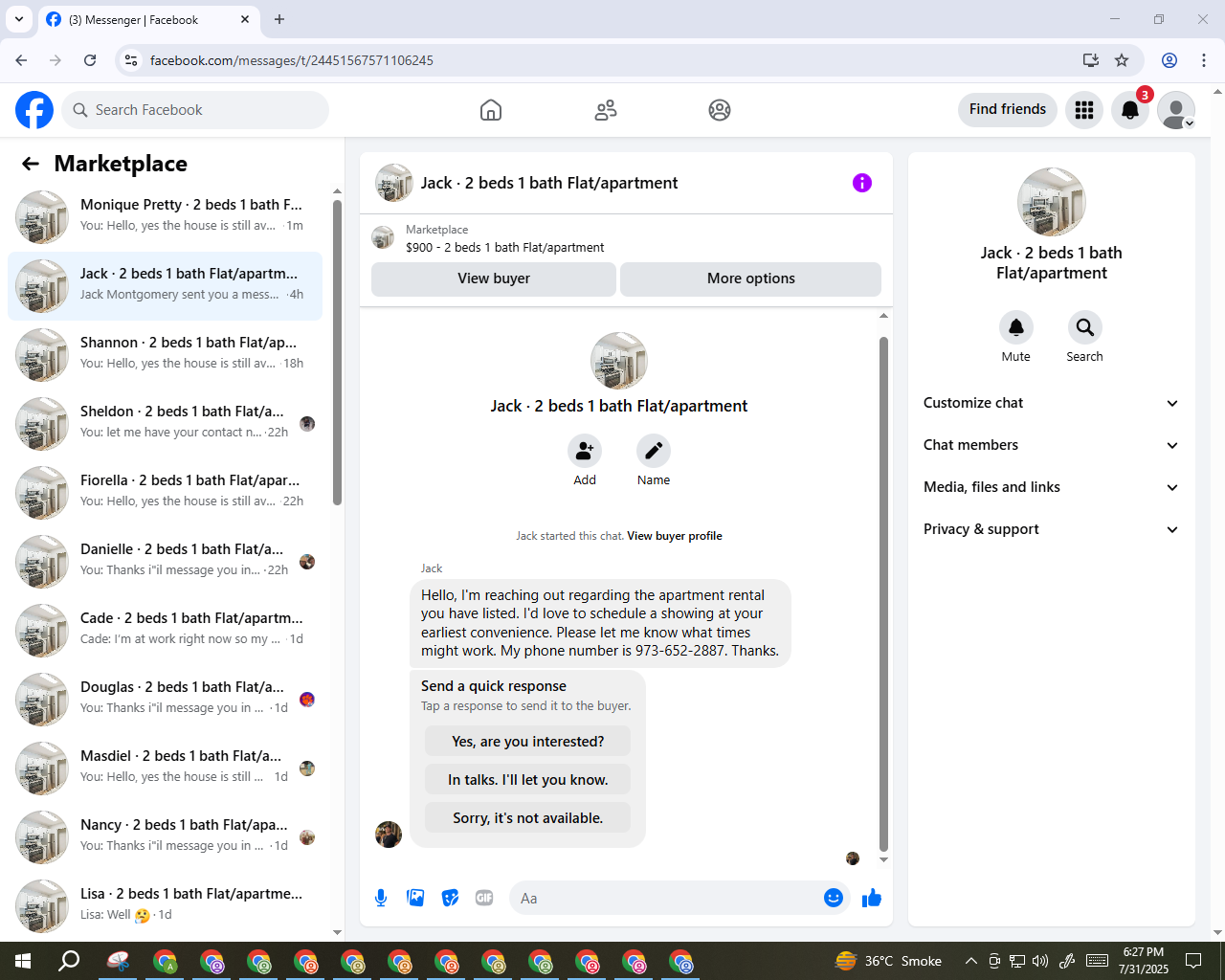Click the chat messages scrollbar
Image resolution: width=1225 pixels, height=980 pixels.
[x=883, y=593]
